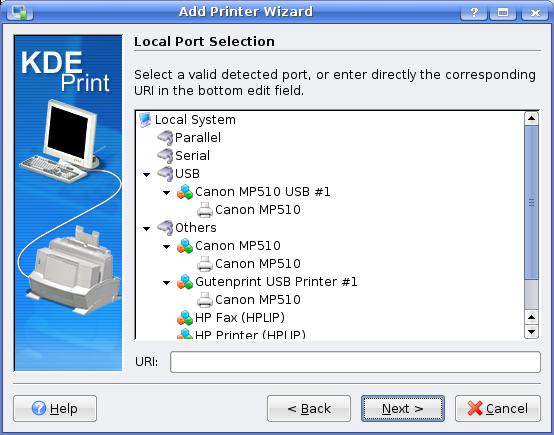Collapse the USB tree node
Image resolution: width=554 pixels, height=435 pixels.
[146, 174]
